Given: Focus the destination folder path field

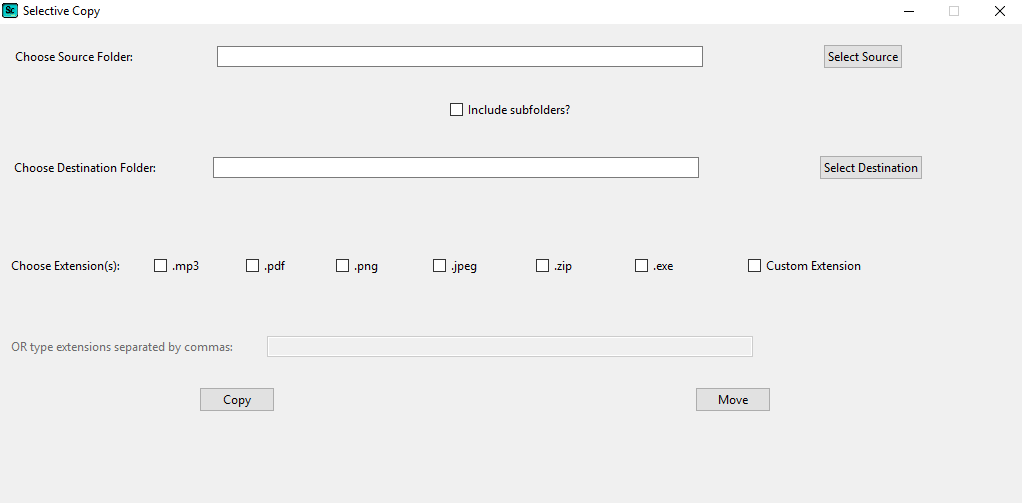Looking at the screenshot, I should tap(455, 168).
